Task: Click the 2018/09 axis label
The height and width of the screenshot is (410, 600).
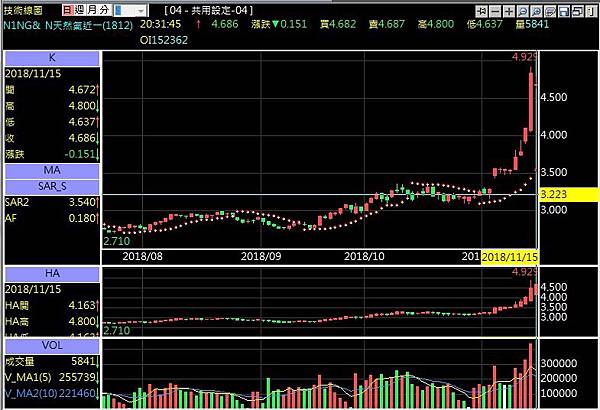Action: (261, 256)
